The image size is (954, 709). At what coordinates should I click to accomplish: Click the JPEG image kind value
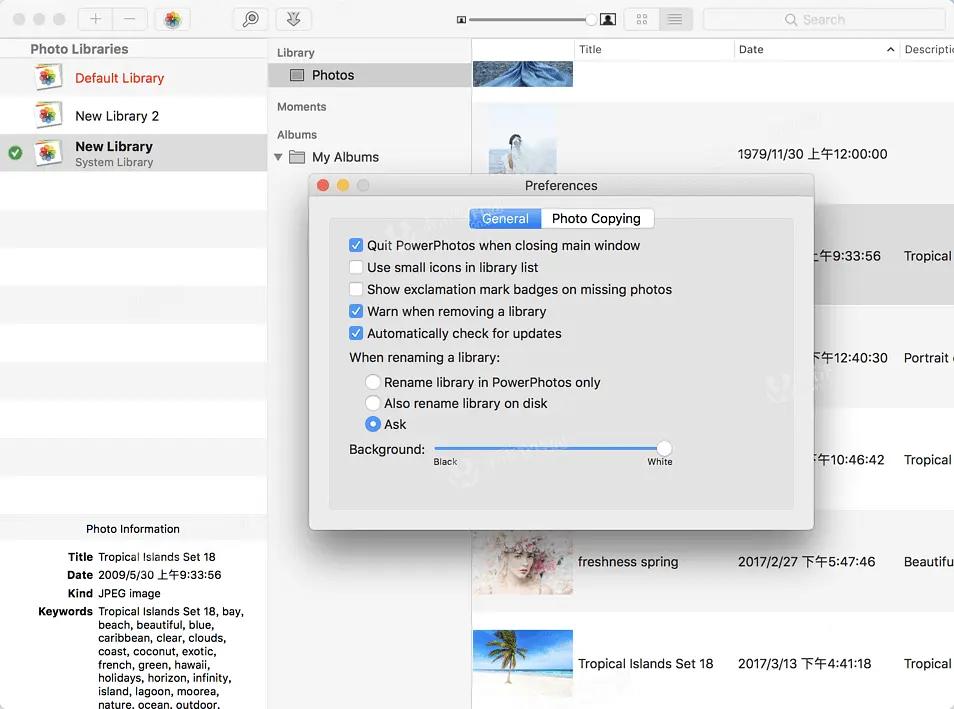129,593
